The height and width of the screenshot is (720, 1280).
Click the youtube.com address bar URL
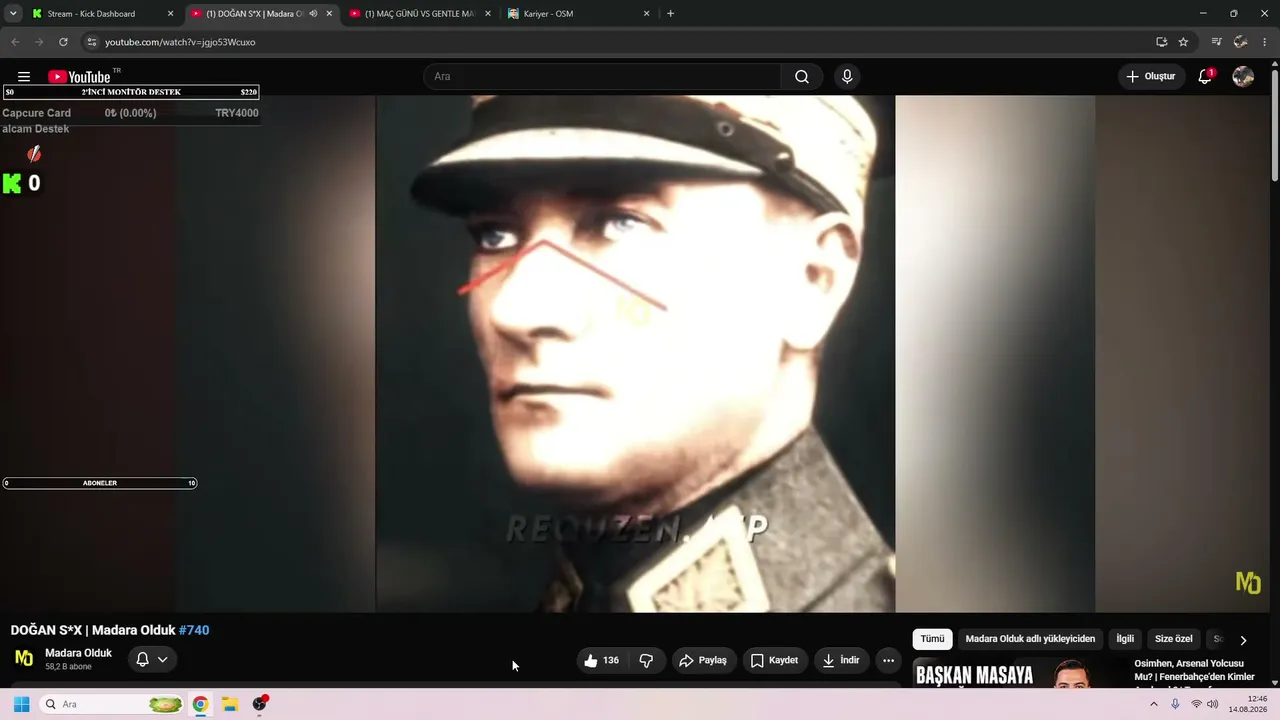(x=180, y=42)
